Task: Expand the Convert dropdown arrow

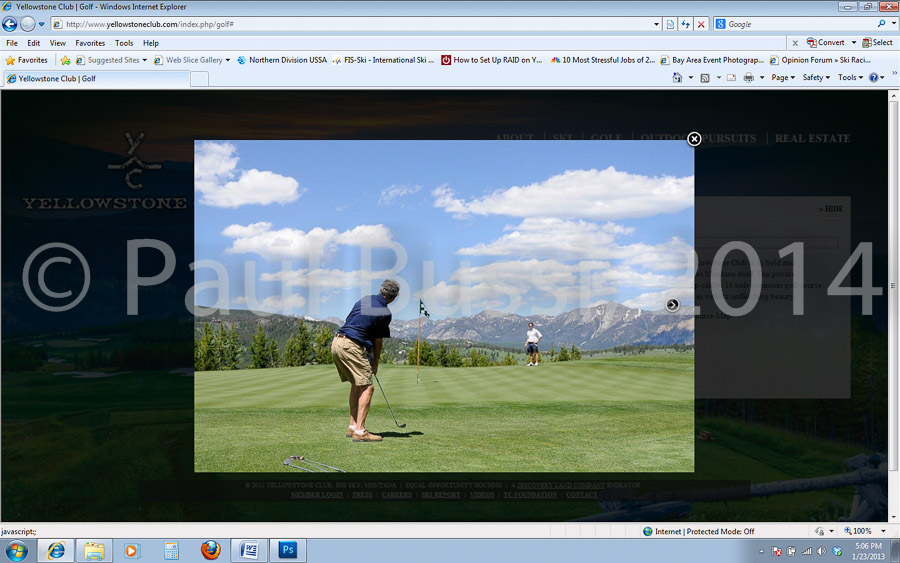Action: (x=854, y=42)
